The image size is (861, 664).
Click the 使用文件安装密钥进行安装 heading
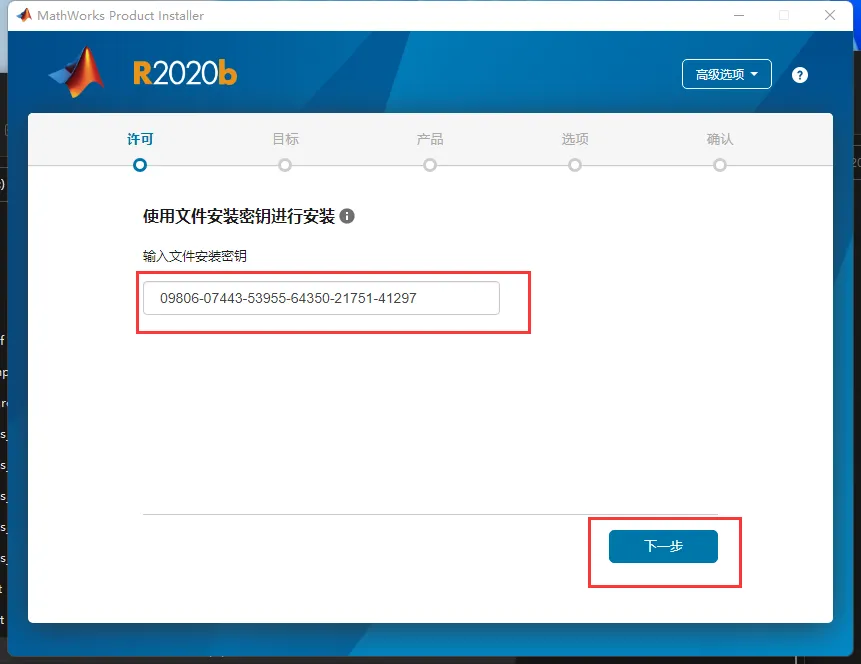coord(239,216)
